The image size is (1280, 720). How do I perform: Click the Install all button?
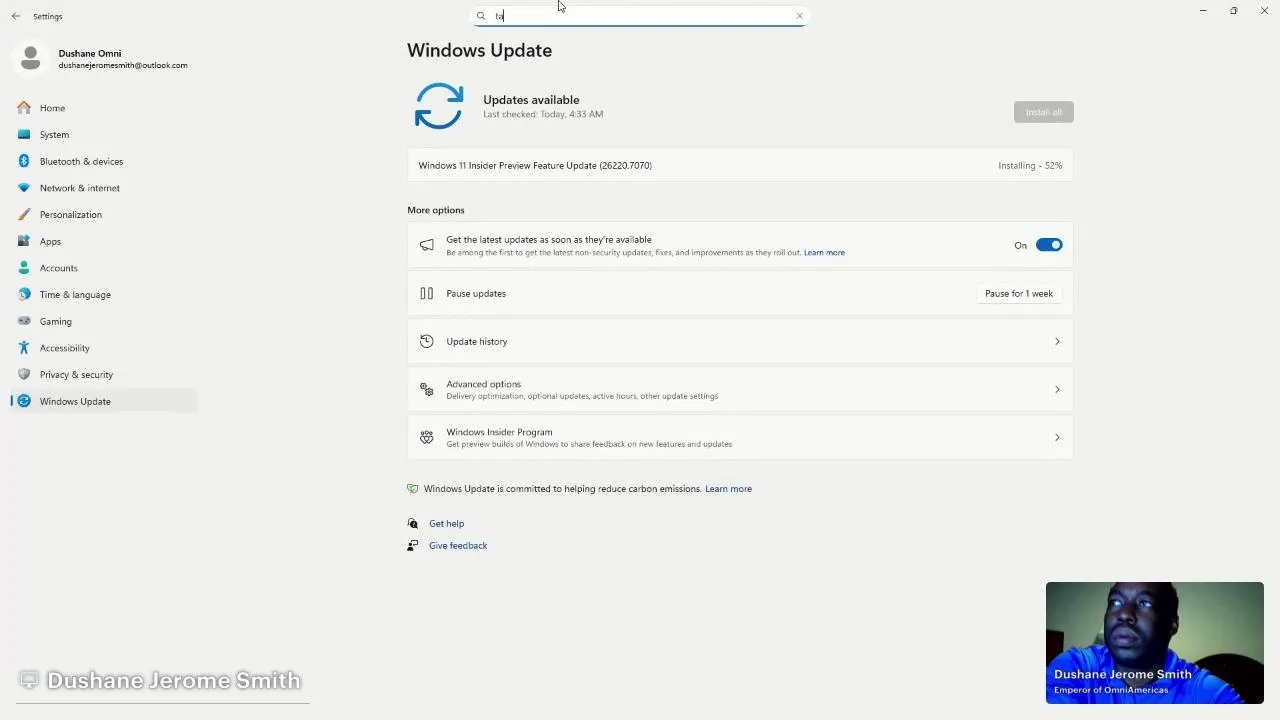[x=1043, y=112]
